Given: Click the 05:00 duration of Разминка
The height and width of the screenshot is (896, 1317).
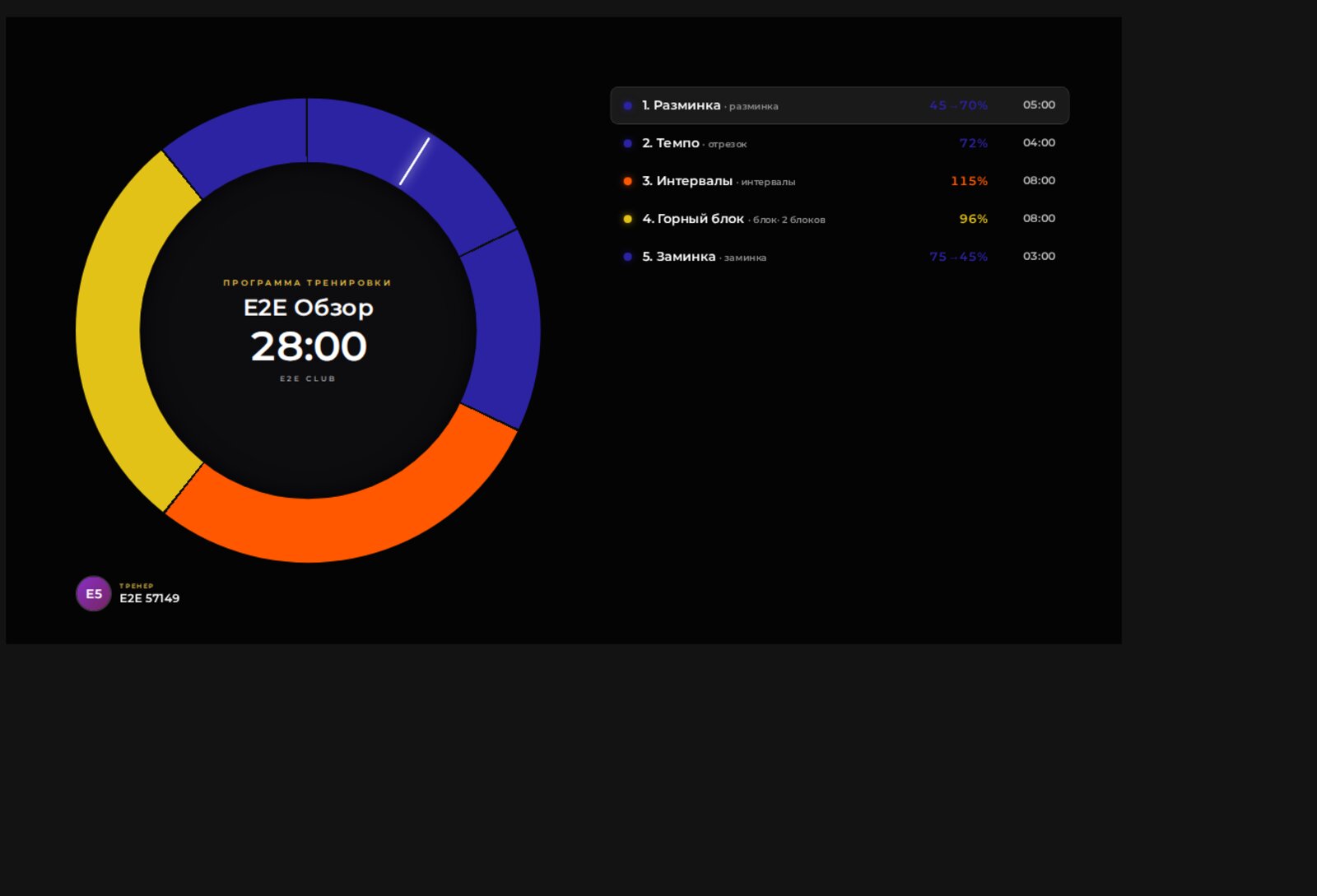Looking at the screenshot, I should tap(1039, 104).
